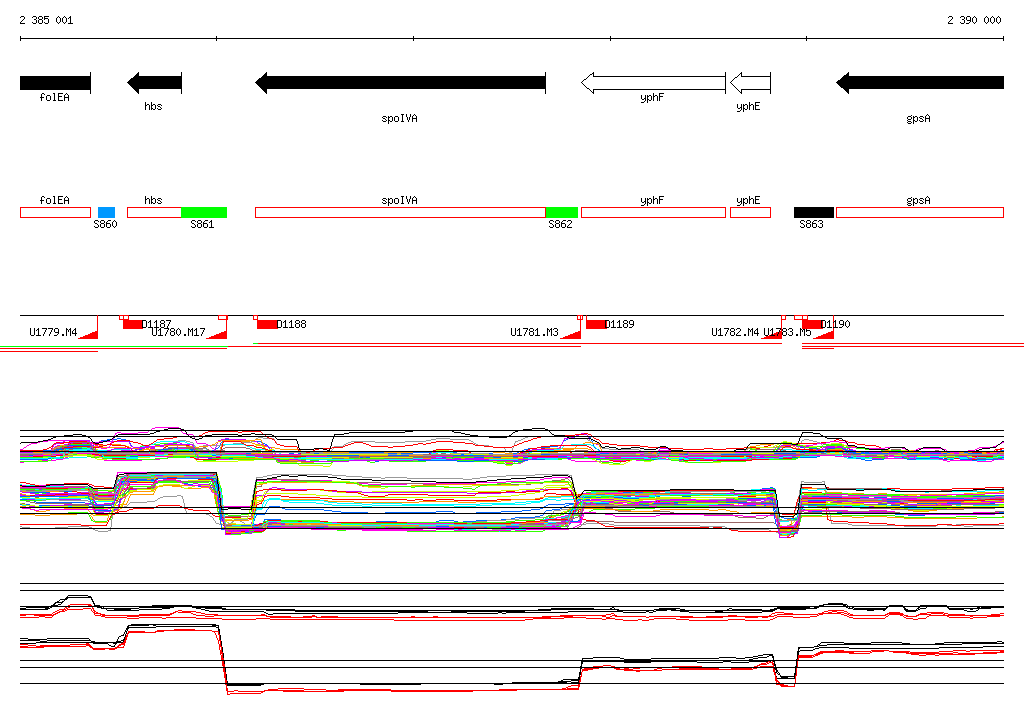1024x714 pixels.
Task: Select the green S862 segment box
Action: pos(562,212)
